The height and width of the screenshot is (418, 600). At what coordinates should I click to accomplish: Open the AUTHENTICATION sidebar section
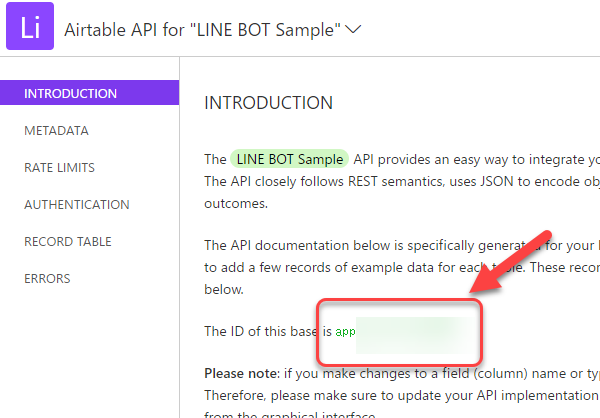point(76,205)
